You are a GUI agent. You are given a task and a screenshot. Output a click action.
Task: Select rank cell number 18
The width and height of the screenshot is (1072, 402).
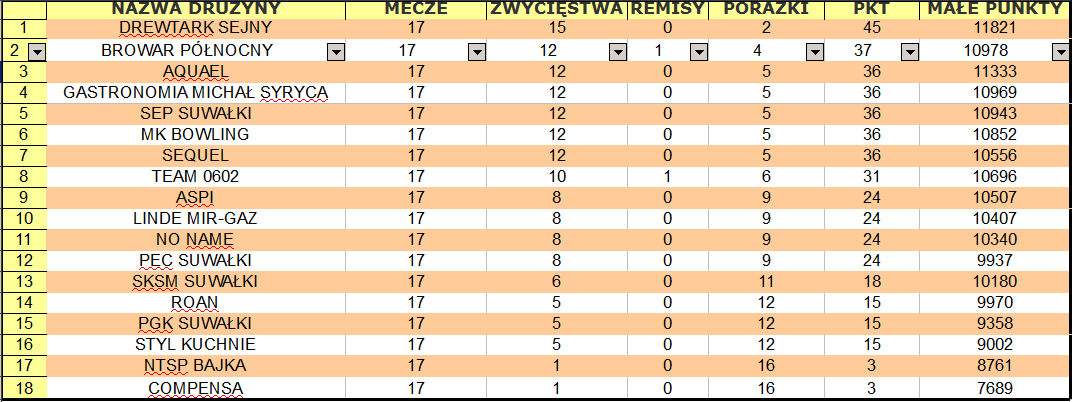24,388
